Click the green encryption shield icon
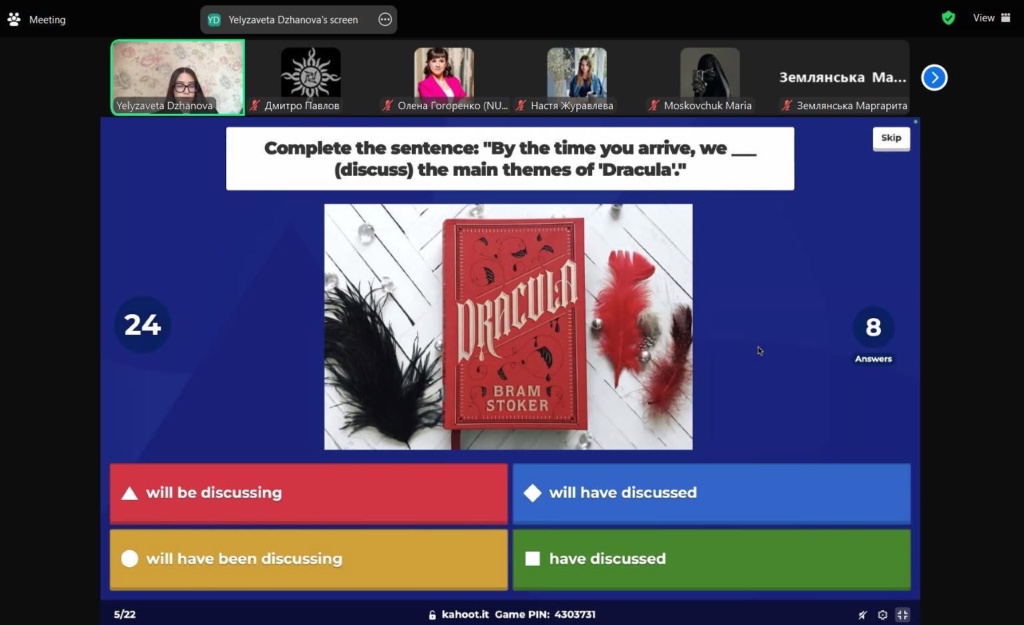1024x625 pixels. [x=948, y=18]
